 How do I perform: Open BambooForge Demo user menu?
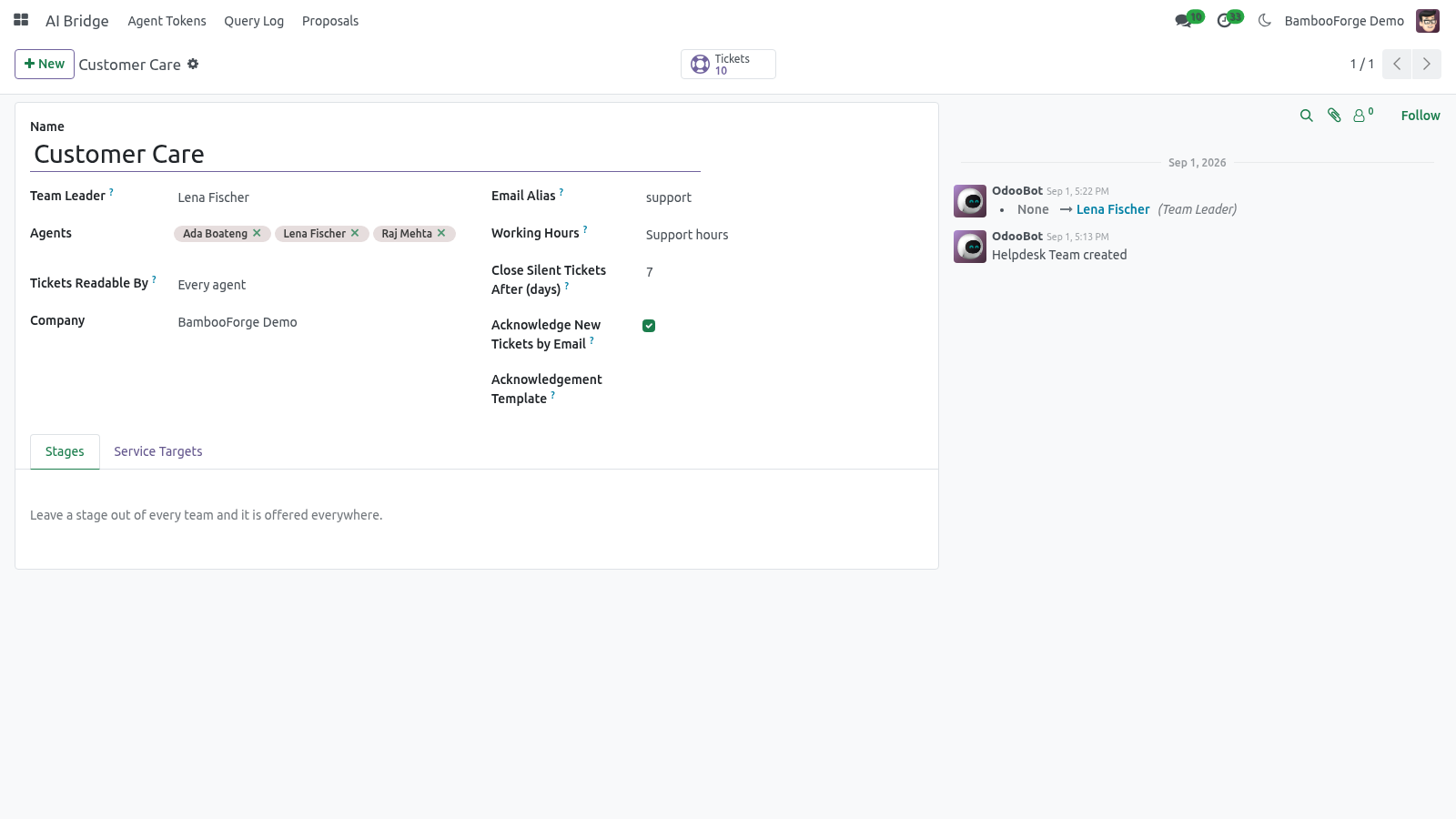[1344, 21]
